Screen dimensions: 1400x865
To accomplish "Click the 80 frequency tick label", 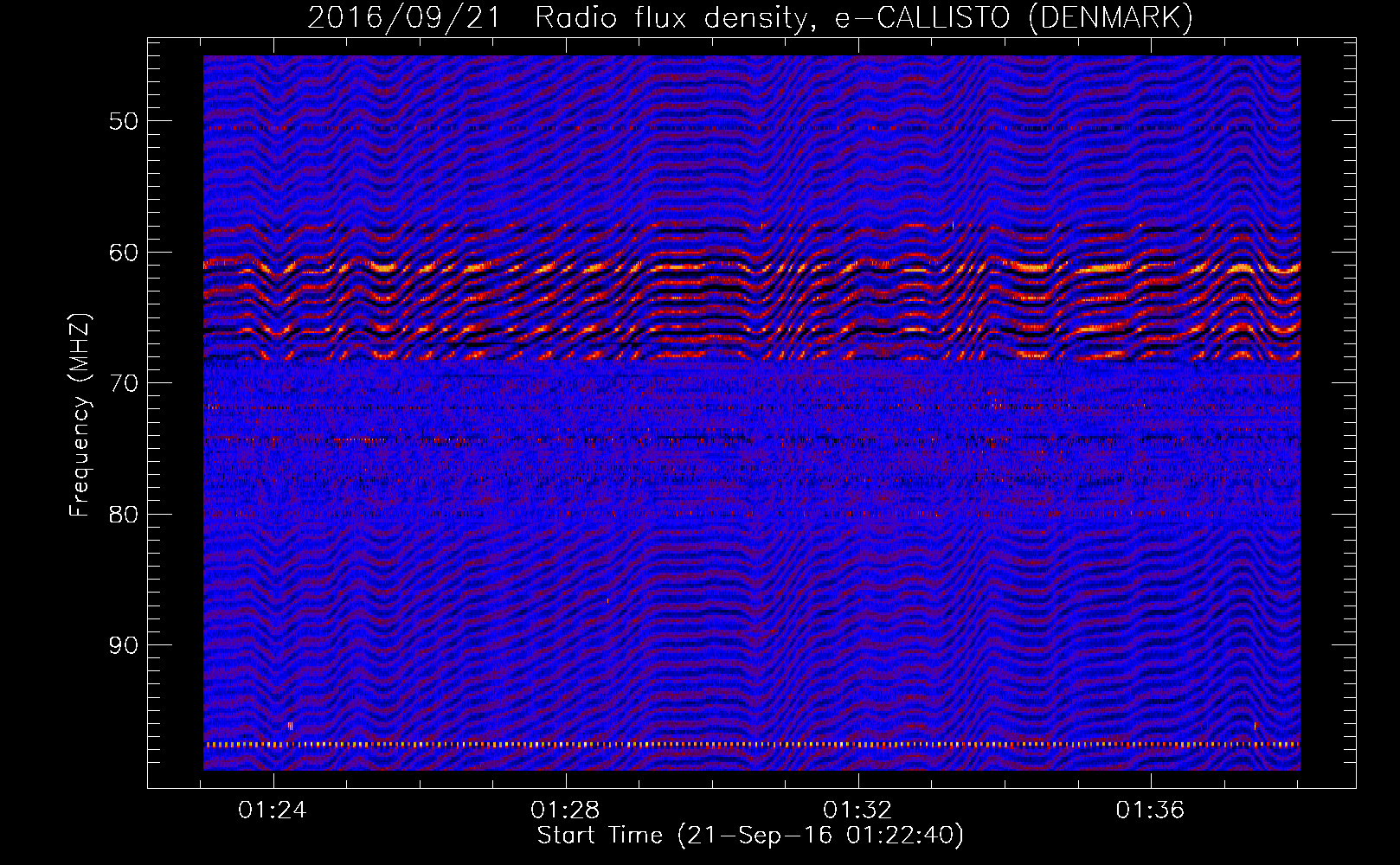I will 124,514.
